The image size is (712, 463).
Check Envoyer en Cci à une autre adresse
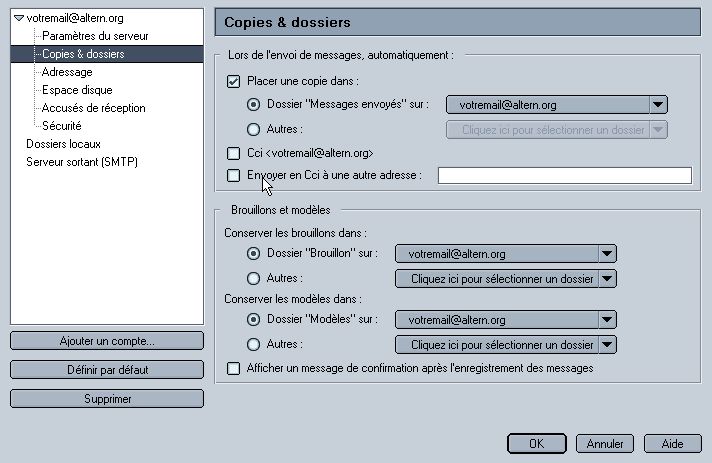pos(233,175)
